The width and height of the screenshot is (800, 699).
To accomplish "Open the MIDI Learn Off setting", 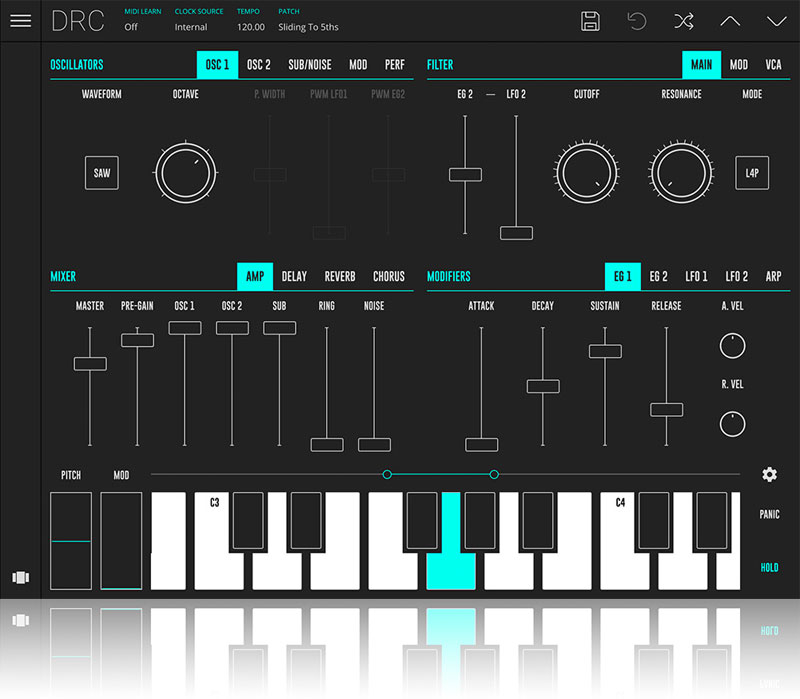I will click(x=131, y=27).
